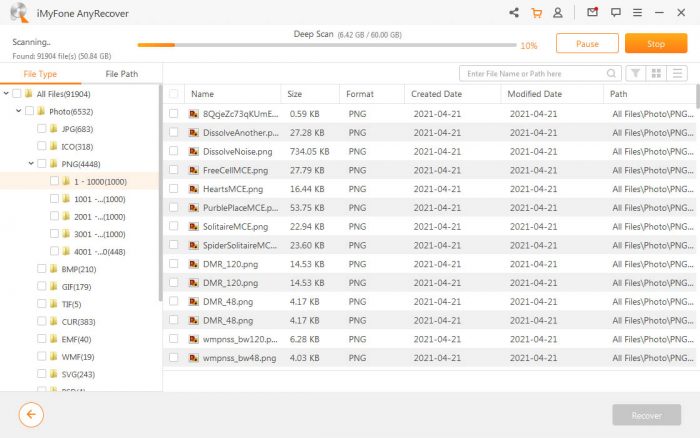Check the box for FreeCellMCE.png
Viewport: 700px width, 438px height.
(x=174, y=169)
